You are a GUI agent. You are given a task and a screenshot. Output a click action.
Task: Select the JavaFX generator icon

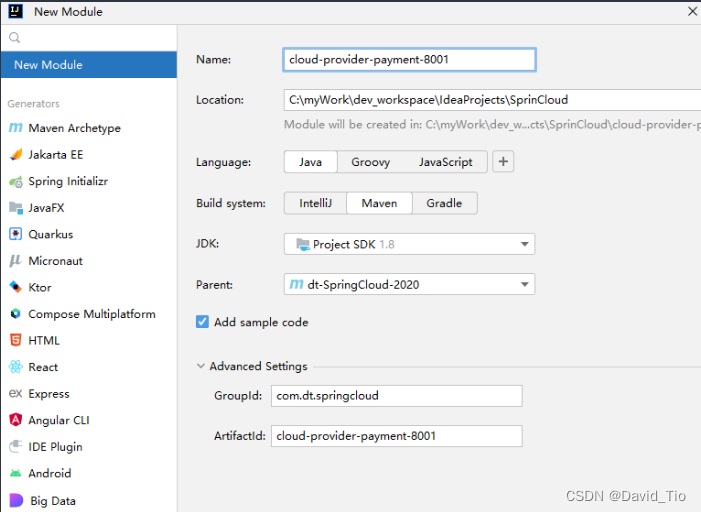coord(16,208)
